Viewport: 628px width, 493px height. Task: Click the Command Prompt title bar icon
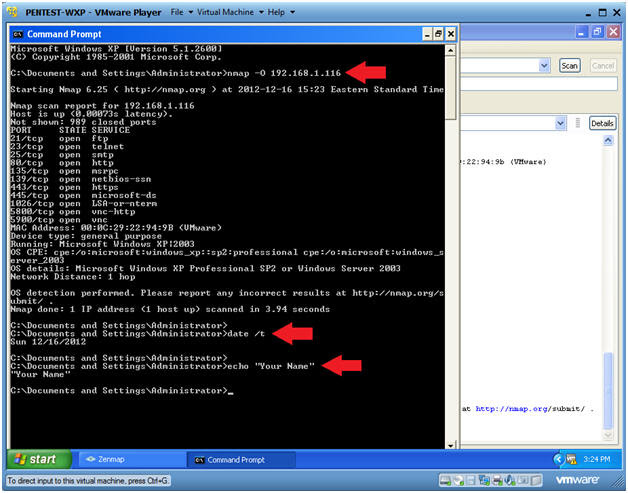tap(18, 34)
